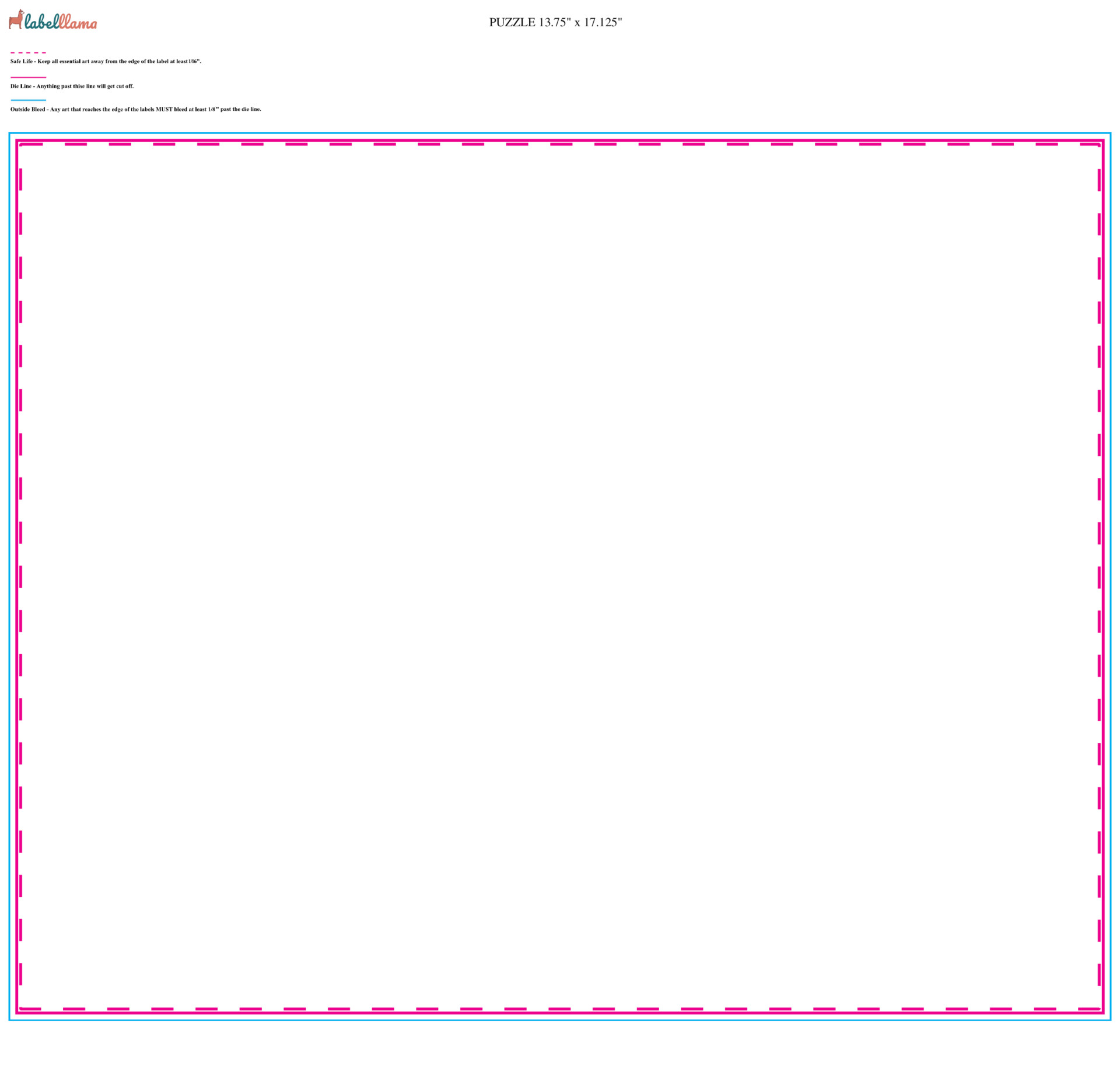Viewport: 1120px width, 1065px height.
Task: Click the bottom-right corner of the blue bleed border
Action: tap(1110, 1019)
